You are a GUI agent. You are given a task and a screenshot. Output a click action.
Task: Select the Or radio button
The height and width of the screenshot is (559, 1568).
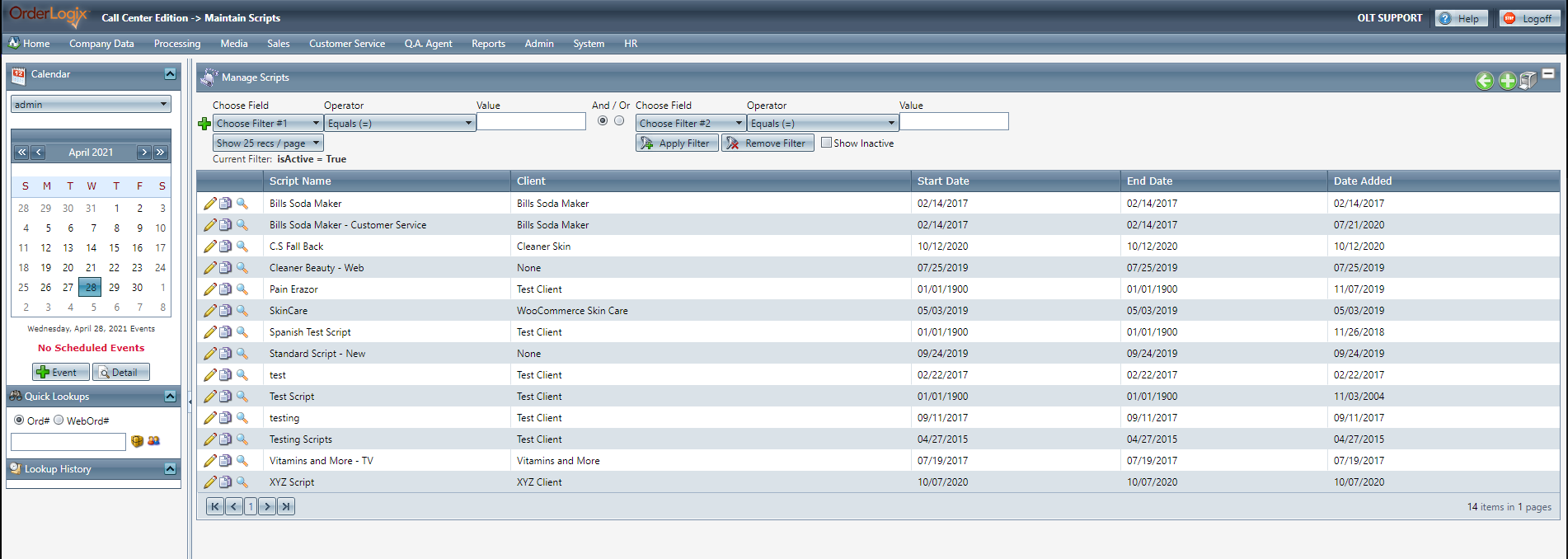click(x=619, y=121)
